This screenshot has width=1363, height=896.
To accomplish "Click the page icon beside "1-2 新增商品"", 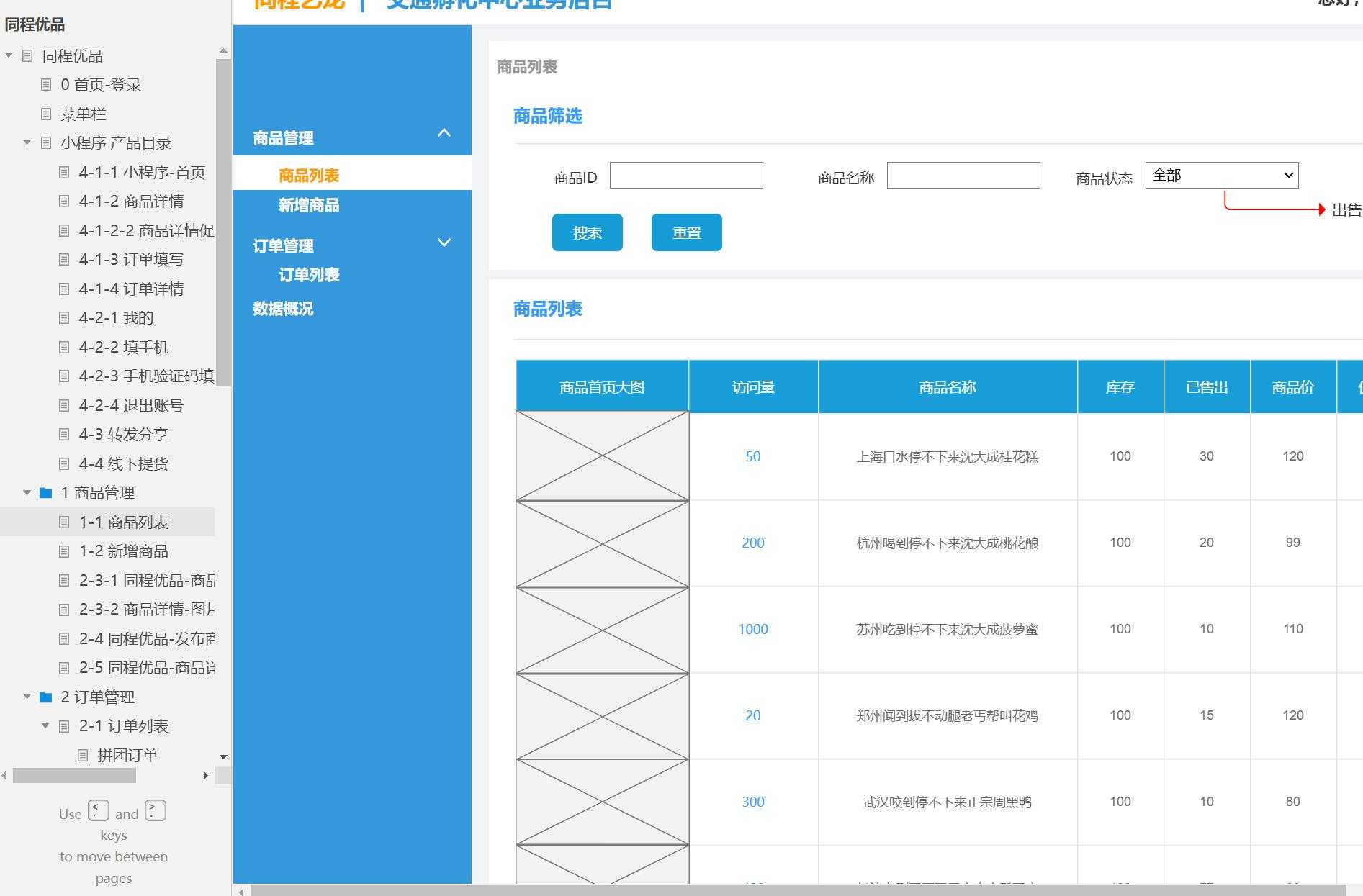I will (64, 551).
